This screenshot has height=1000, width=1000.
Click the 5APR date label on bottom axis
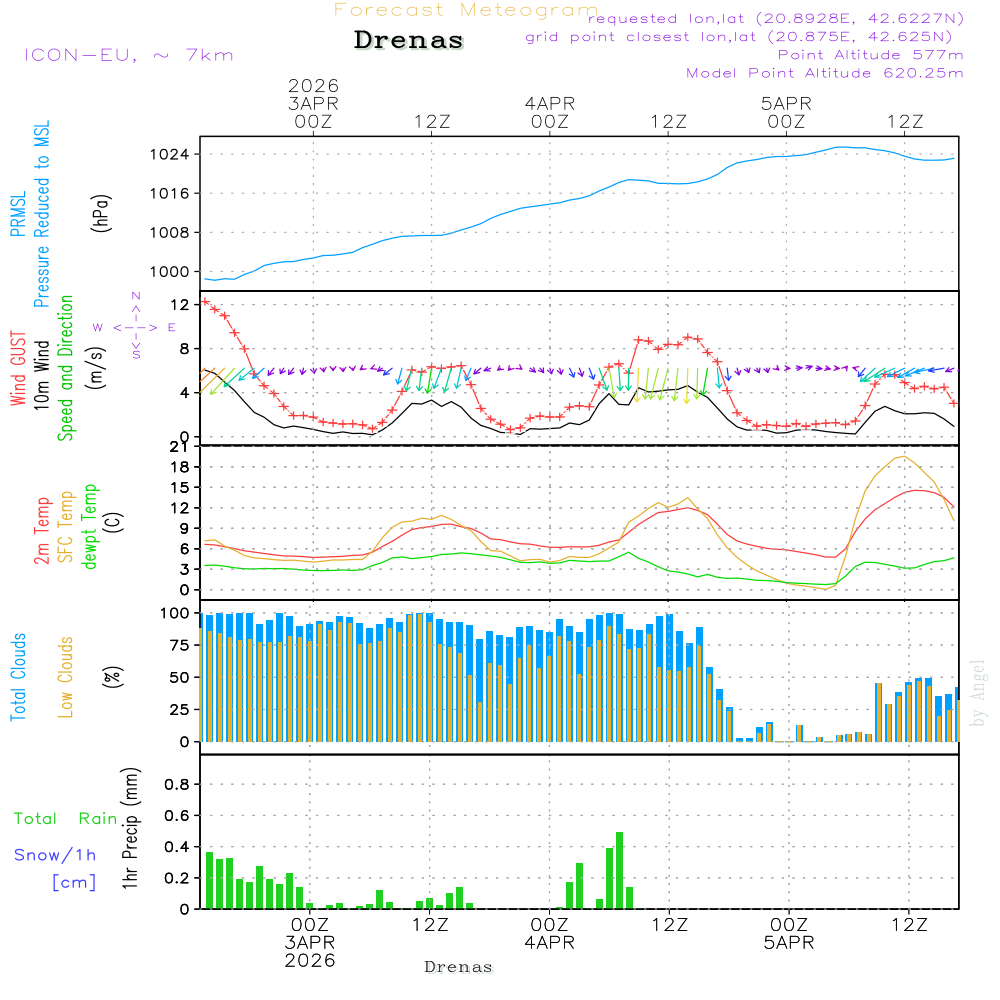click(787, 943)
